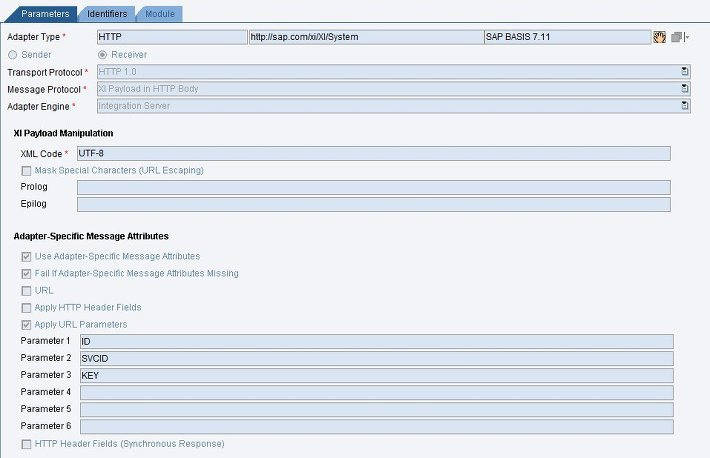The height and width of the screenshot is (458, 710).
Task: Click the Adapter-Specific Message Attributes heading
Action: 91,236
